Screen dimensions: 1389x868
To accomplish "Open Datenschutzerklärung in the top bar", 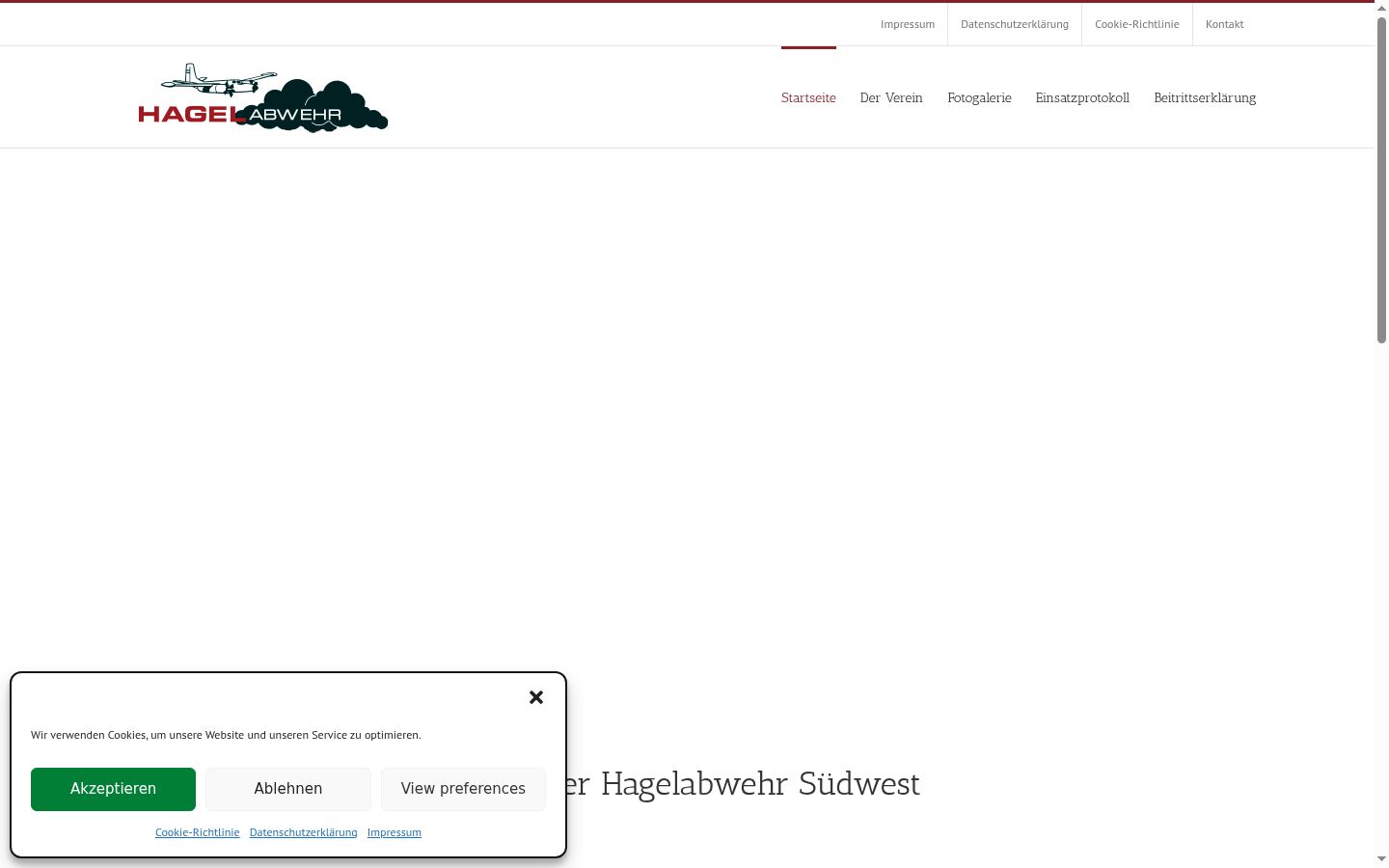I will click(x=1015, y=24).
